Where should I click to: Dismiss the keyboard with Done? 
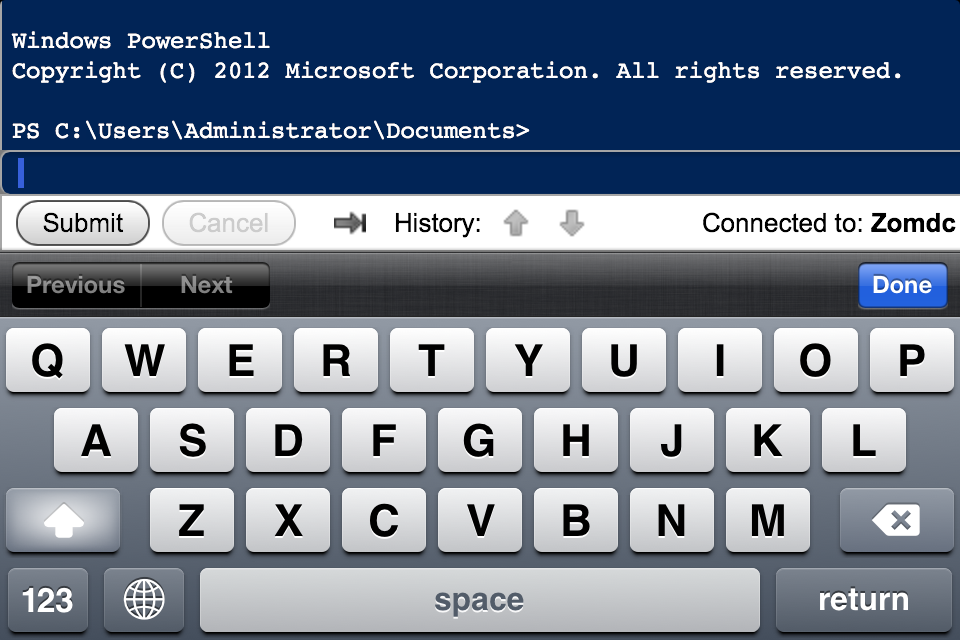[x=902, y=285]
